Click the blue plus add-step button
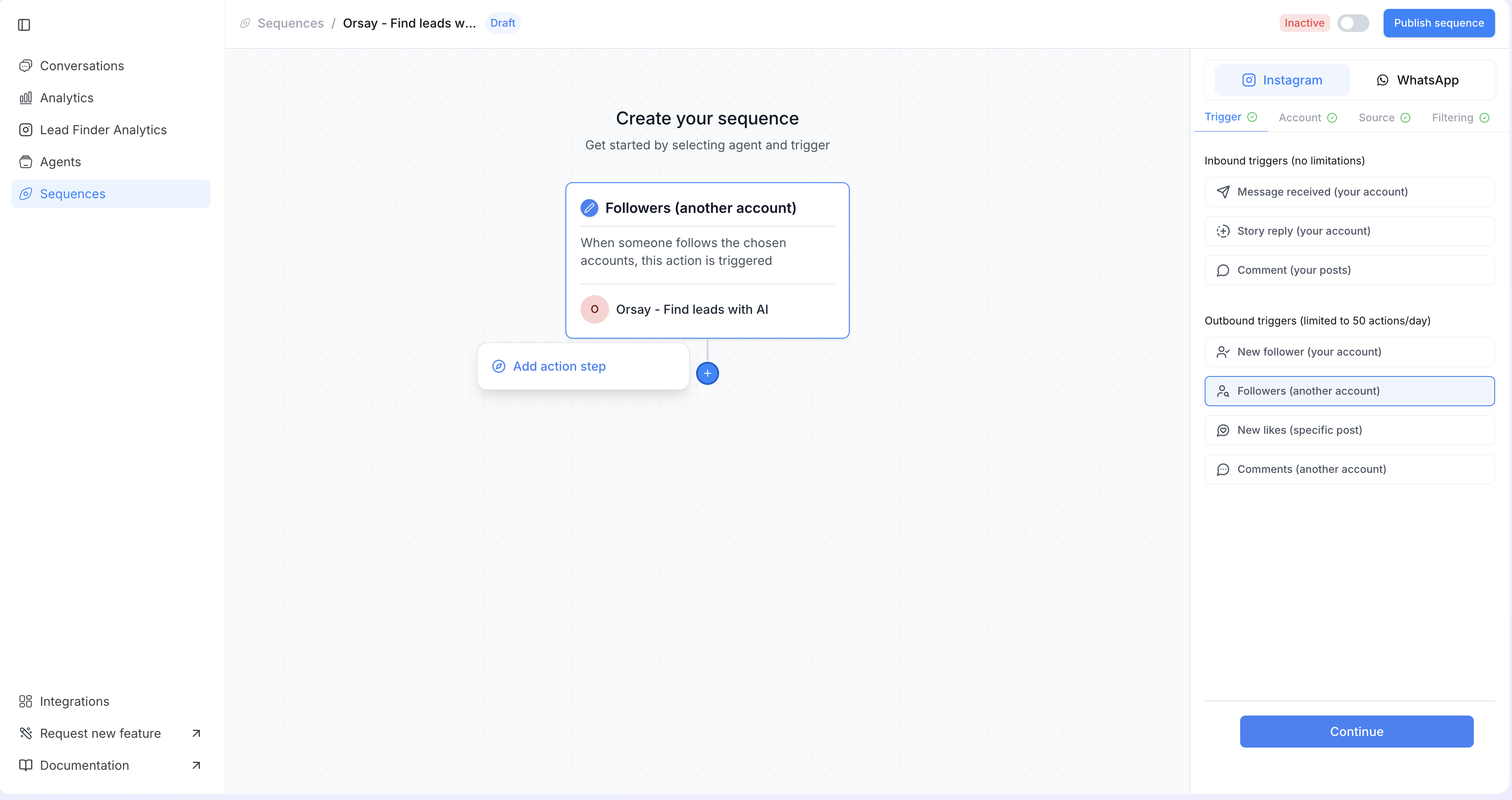Image resolution: width=1512 pixels, height=800 pixels. [x=707, y=374]
